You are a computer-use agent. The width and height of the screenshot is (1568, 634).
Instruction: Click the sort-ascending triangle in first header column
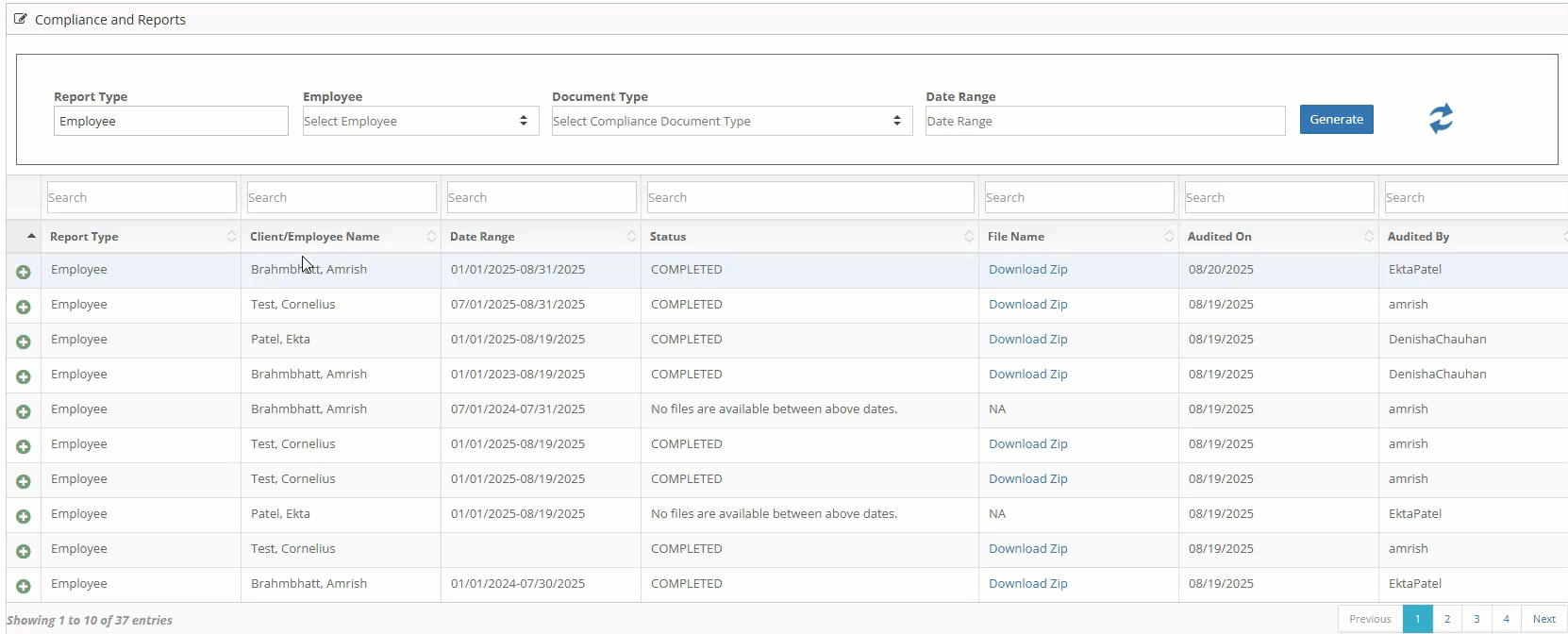31,236
